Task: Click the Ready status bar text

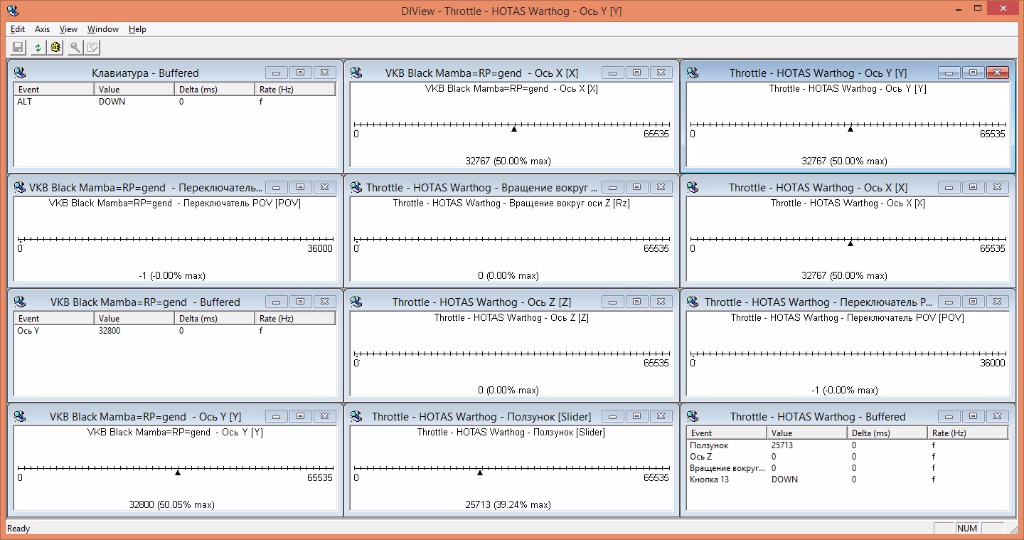Action: (x=18, y=528)
